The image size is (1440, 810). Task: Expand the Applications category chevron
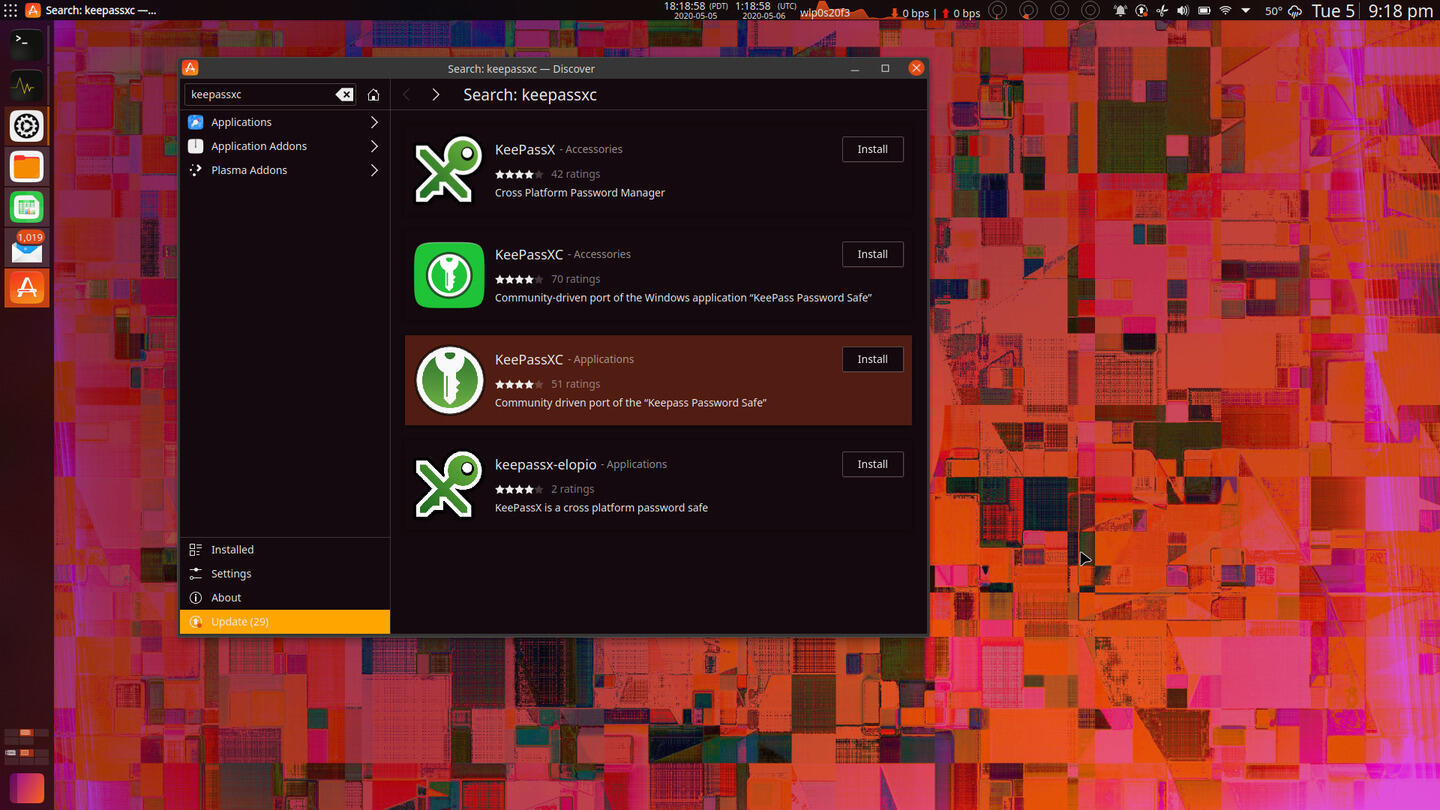tap(374, 122)
